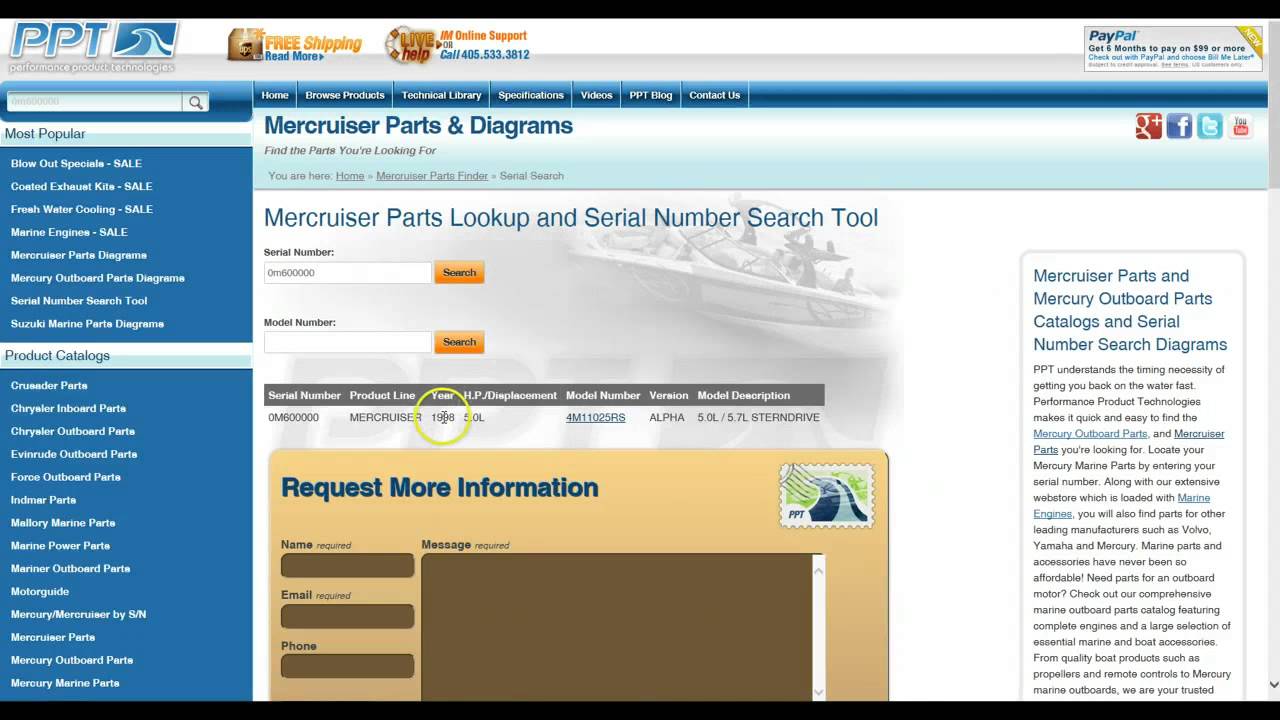Screen dimensions: 1280x720
Task: Open the Videos menu item
Action: coord(596,95)
